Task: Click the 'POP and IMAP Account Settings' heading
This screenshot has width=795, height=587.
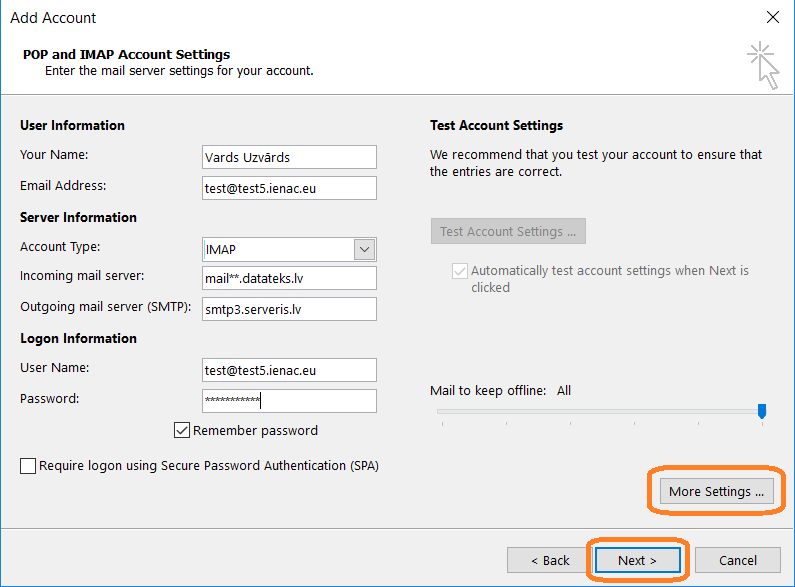Action: point(126,54)
